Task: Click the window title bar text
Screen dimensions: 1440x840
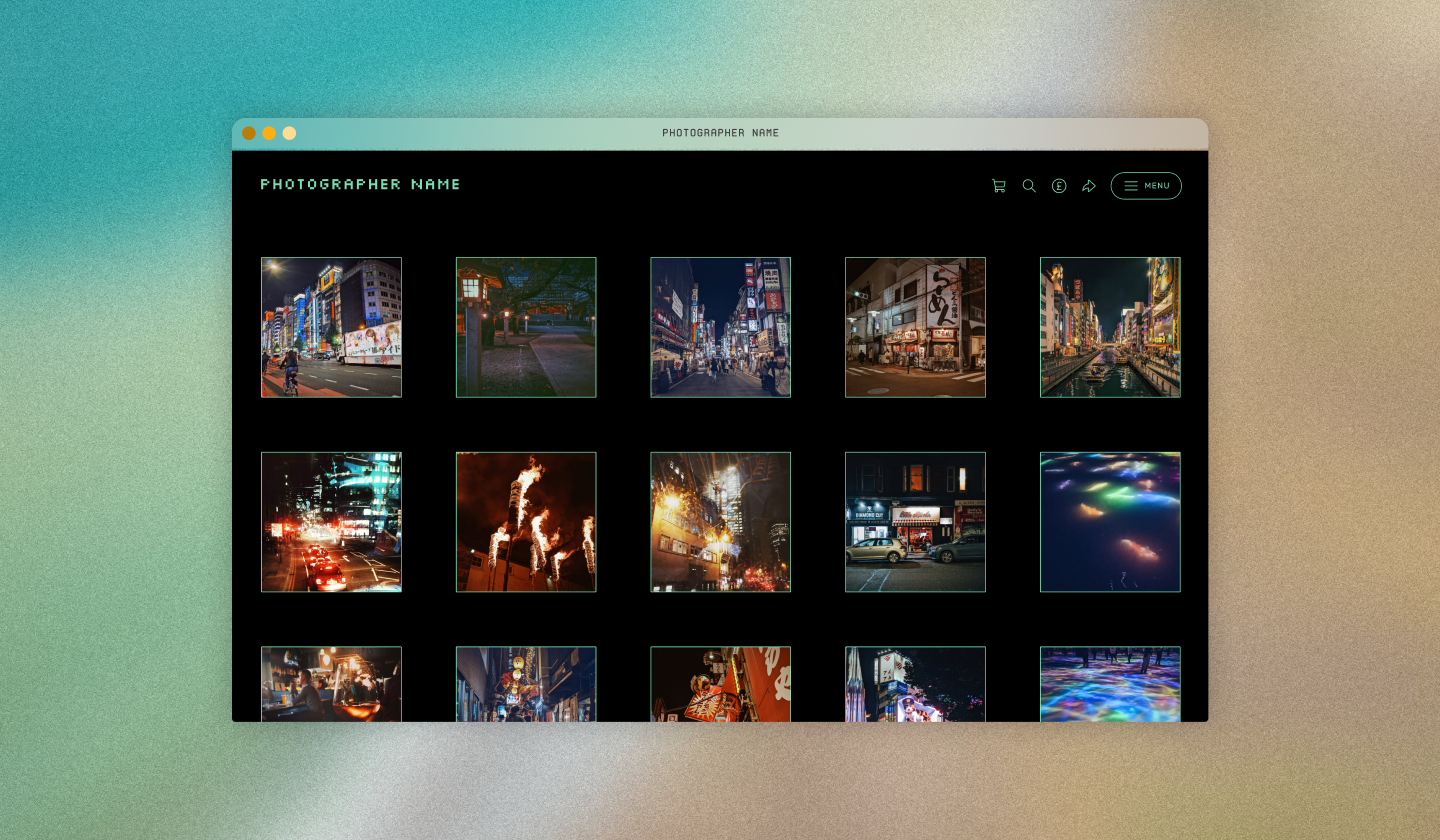Action: pyautogui.click(x=722, y=132)
